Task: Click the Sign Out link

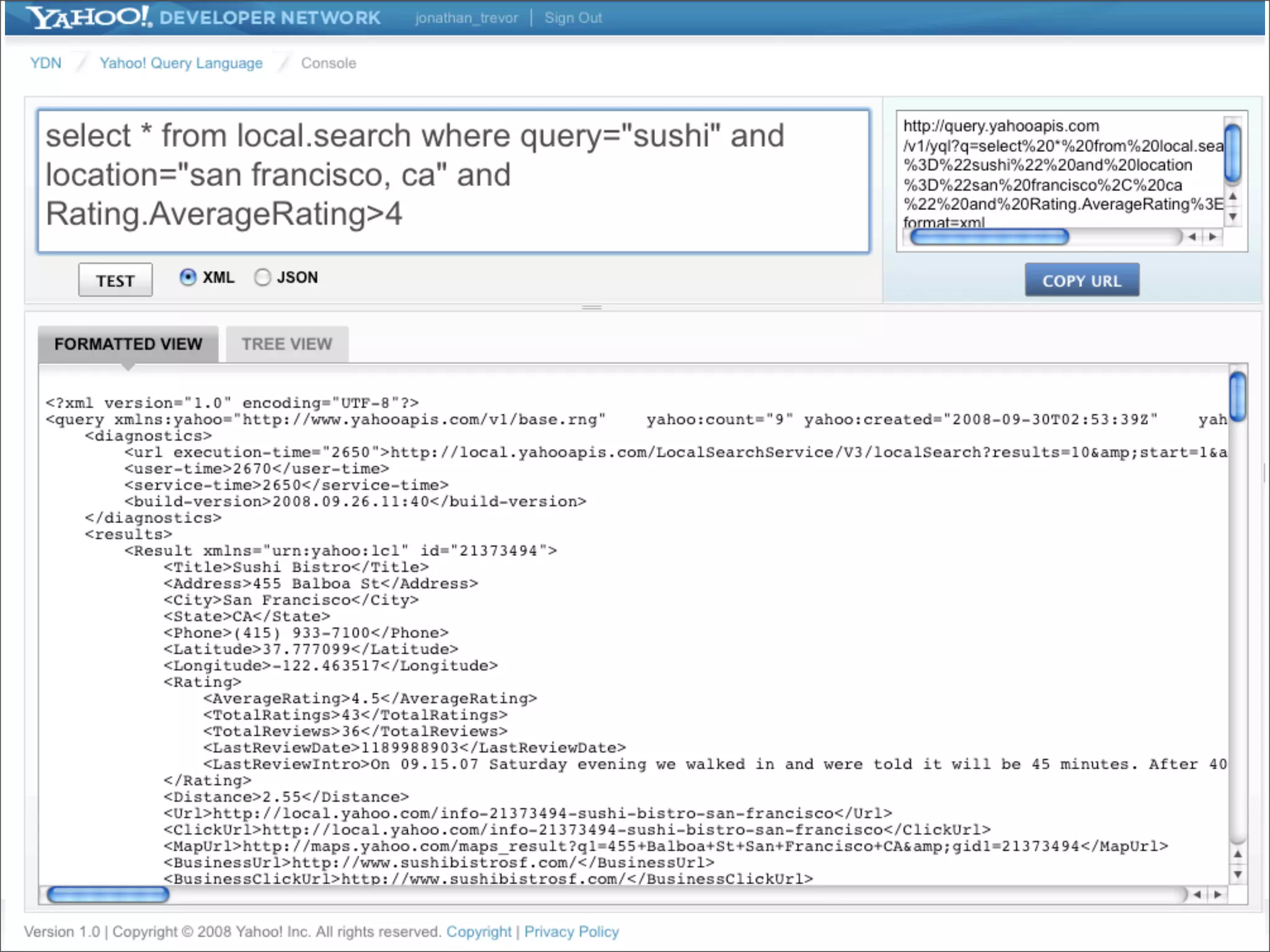Action: click(573, 18)
